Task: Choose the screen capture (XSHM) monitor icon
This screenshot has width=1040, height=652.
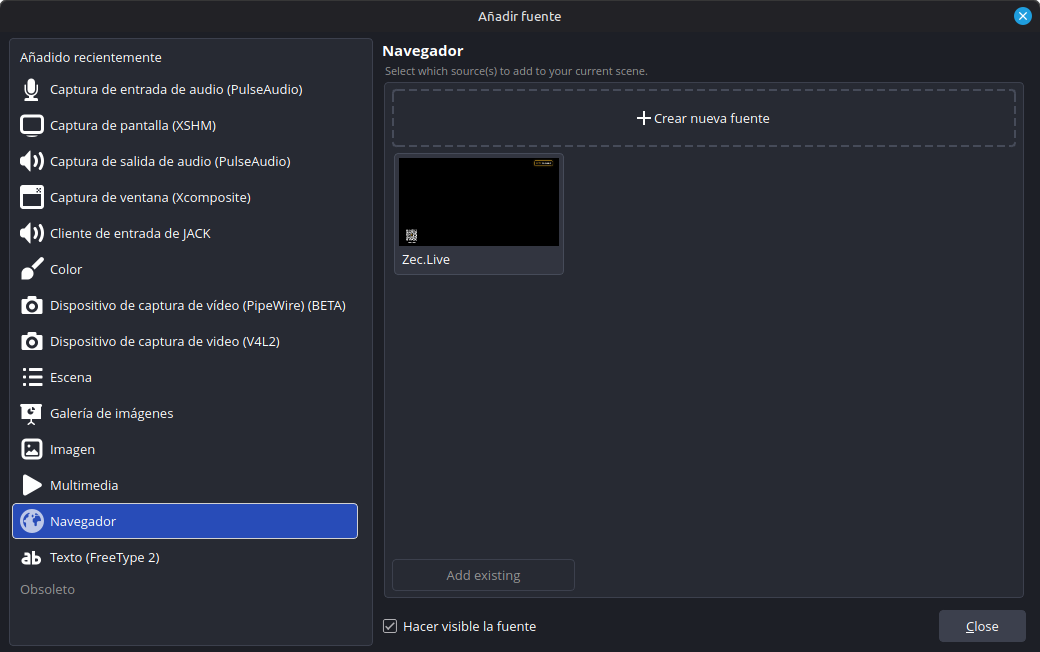Action: pyautogui.click(x=32, y=125)
